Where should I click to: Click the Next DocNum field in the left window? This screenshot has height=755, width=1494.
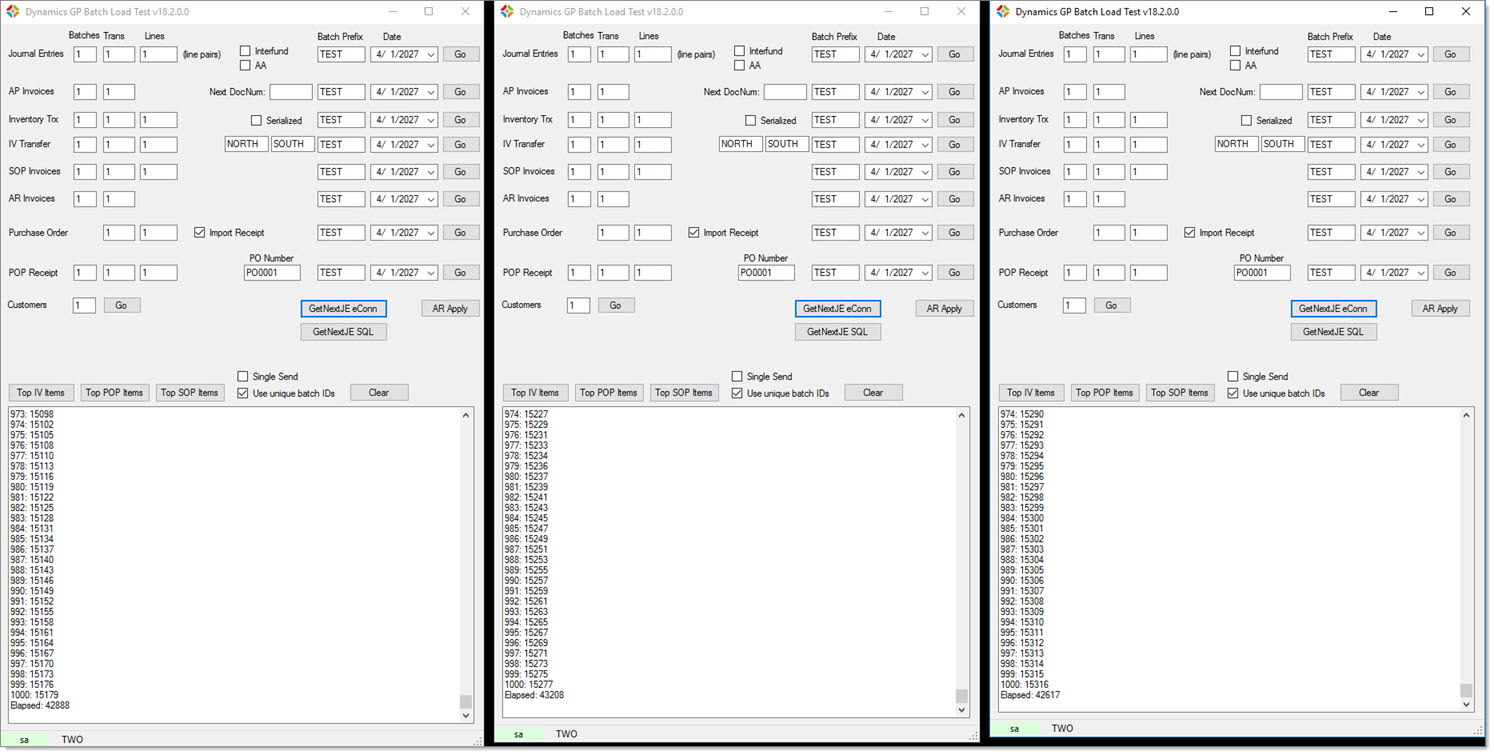(291, 92)
